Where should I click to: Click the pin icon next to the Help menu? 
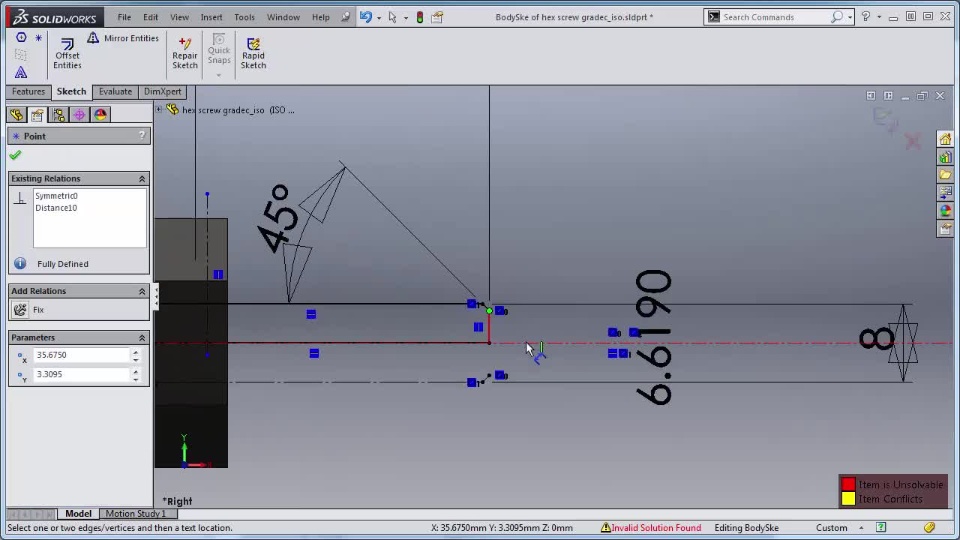click(346, 17)
